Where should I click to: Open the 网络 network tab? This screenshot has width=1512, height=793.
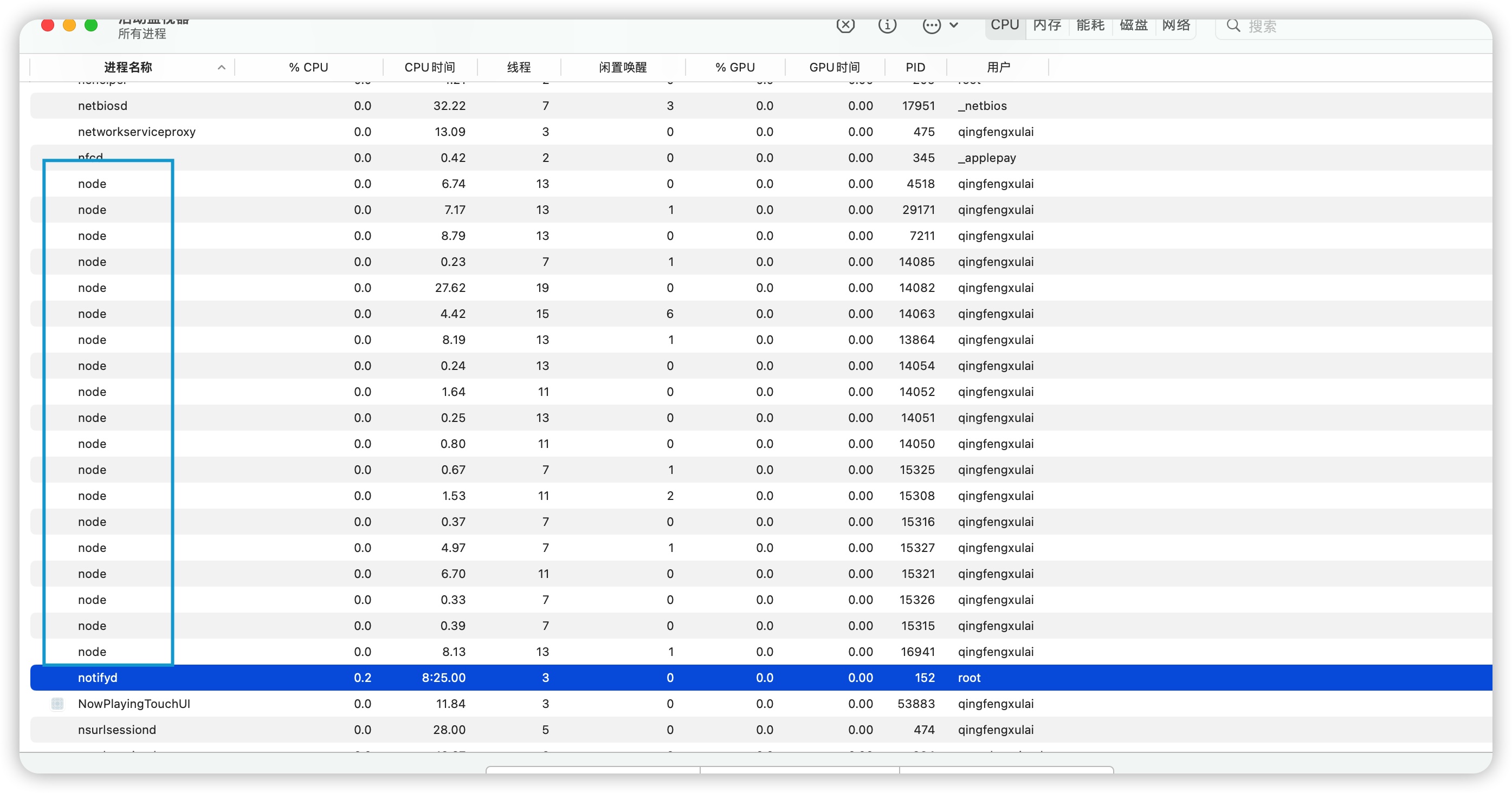tap(1176, 25)
